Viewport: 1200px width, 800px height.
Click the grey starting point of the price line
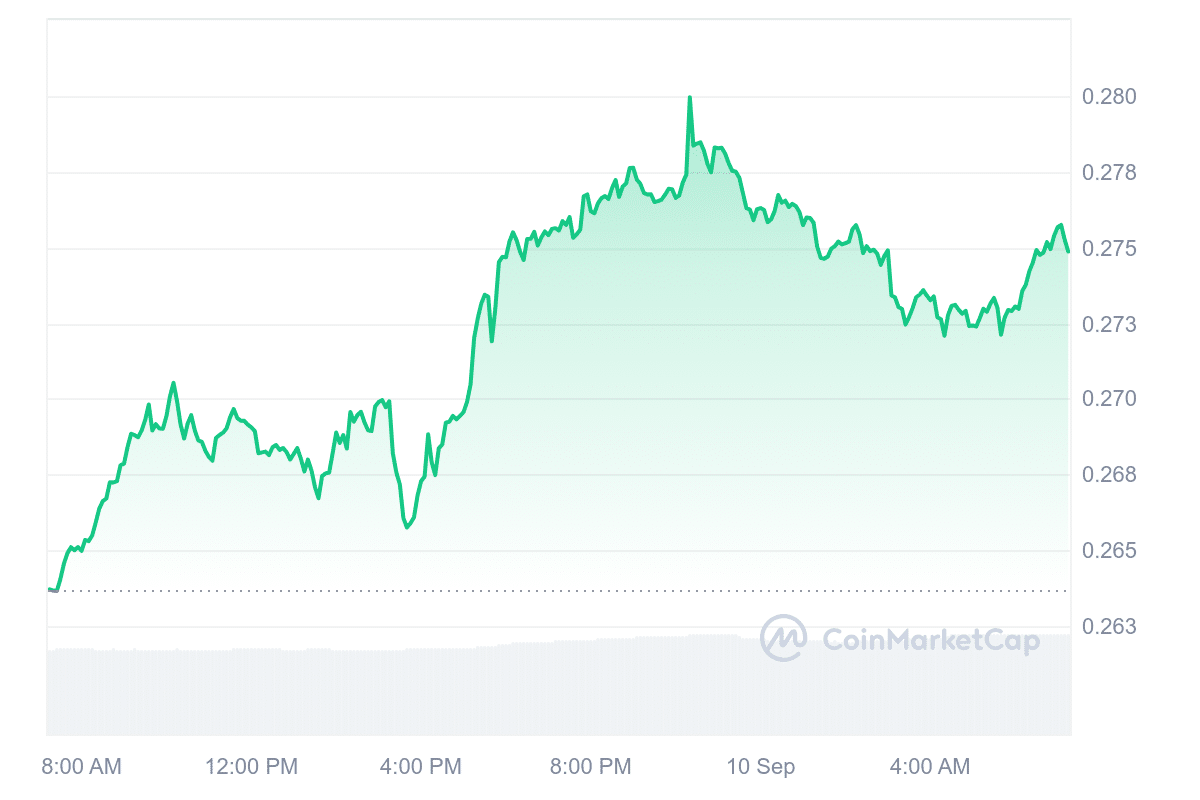[x=52, y=590]
